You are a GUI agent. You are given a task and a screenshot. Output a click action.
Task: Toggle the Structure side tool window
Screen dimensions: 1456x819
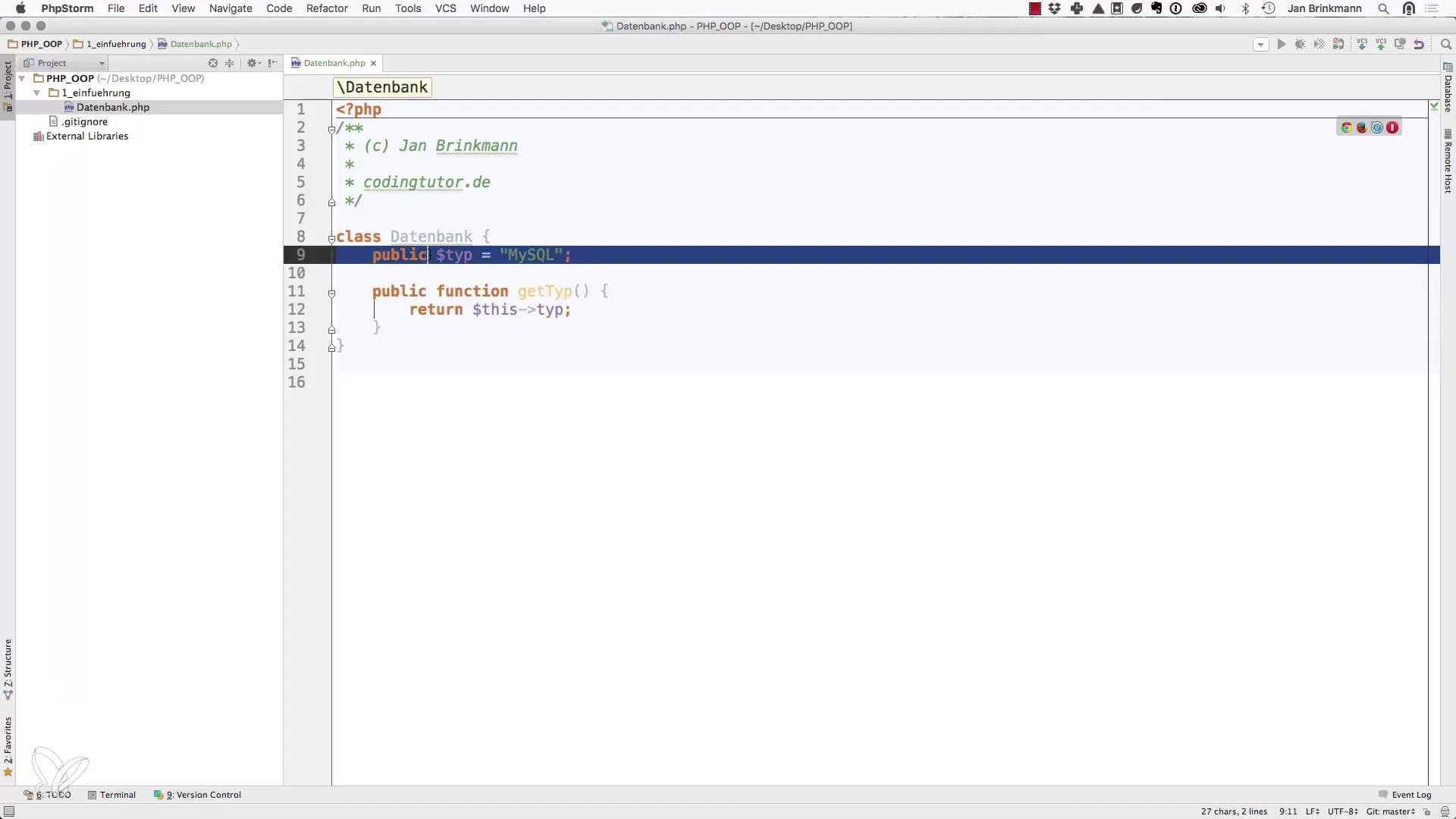[x=8, y=669]
